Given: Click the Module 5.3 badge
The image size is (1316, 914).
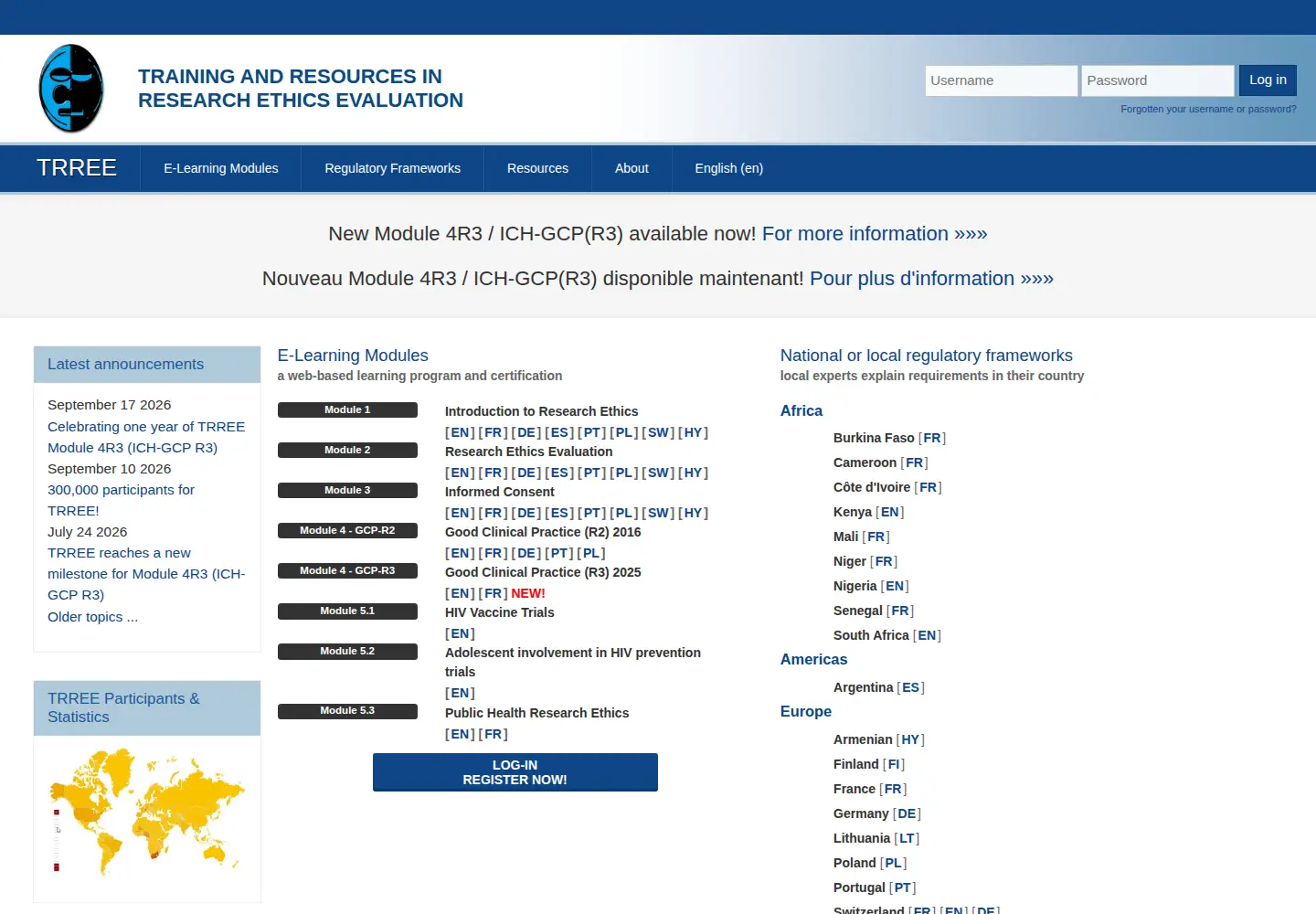Looking at the screenshot, I should pyautogui.click(x=347, y=711).
